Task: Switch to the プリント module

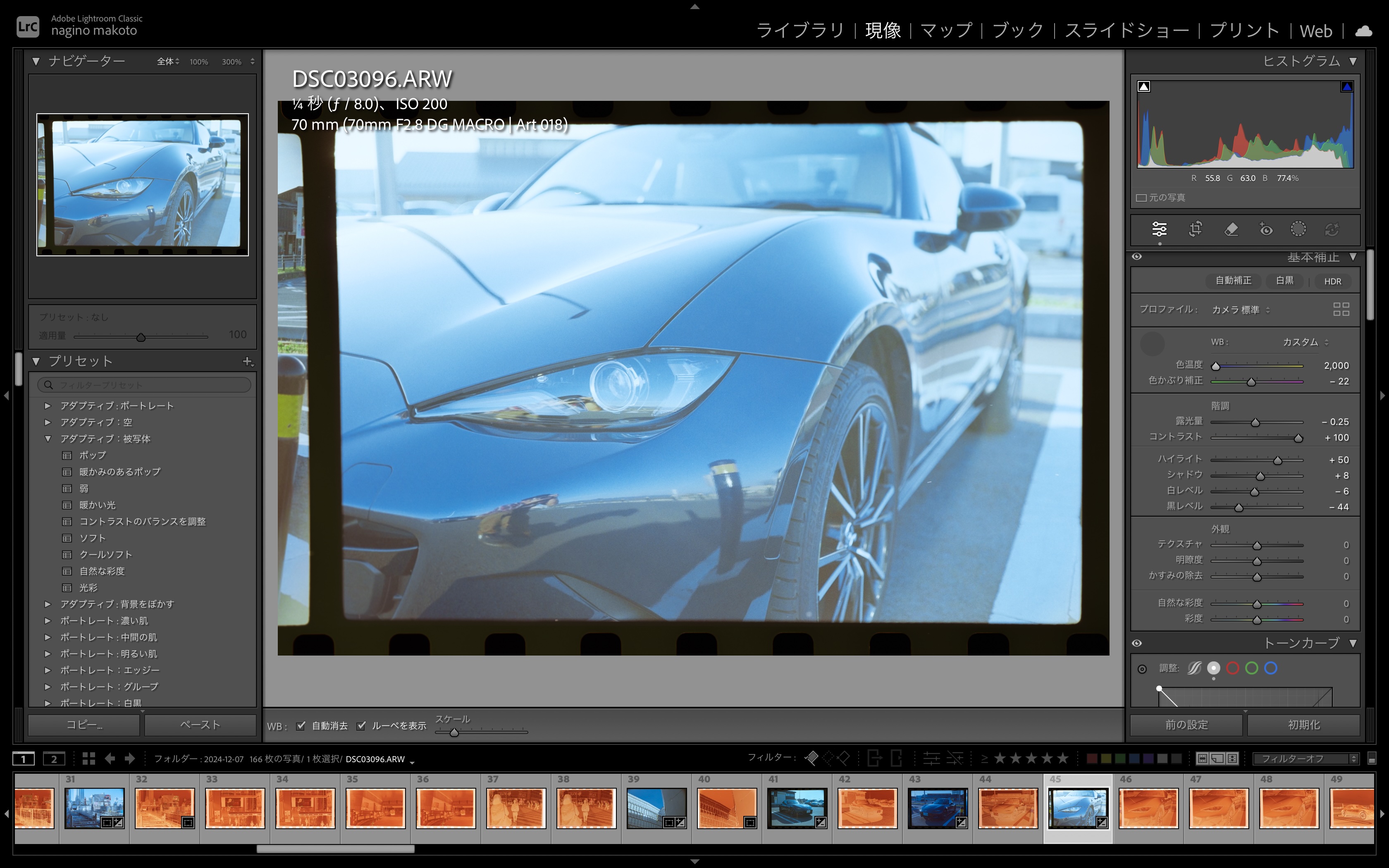Action: (1244, 31)
